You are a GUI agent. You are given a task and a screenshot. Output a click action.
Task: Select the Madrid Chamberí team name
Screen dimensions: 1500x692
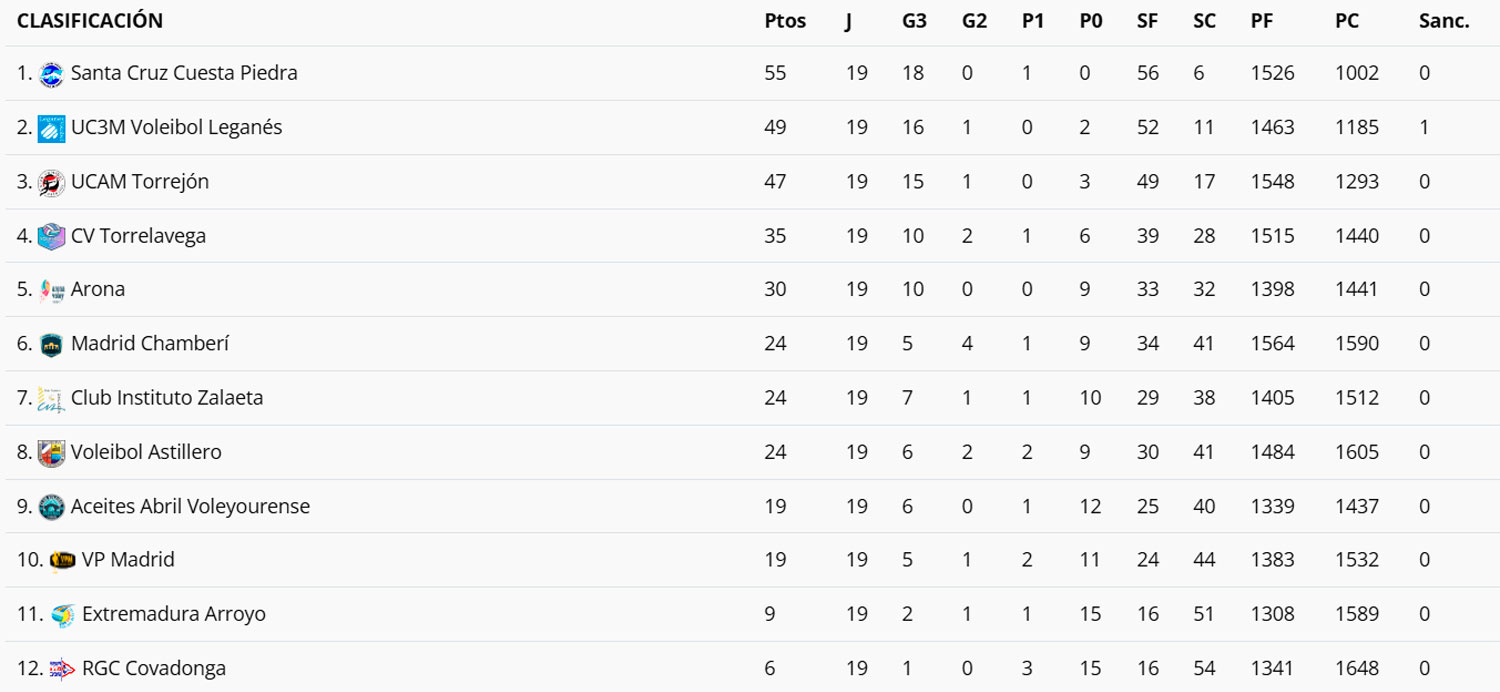pos(150,344)
